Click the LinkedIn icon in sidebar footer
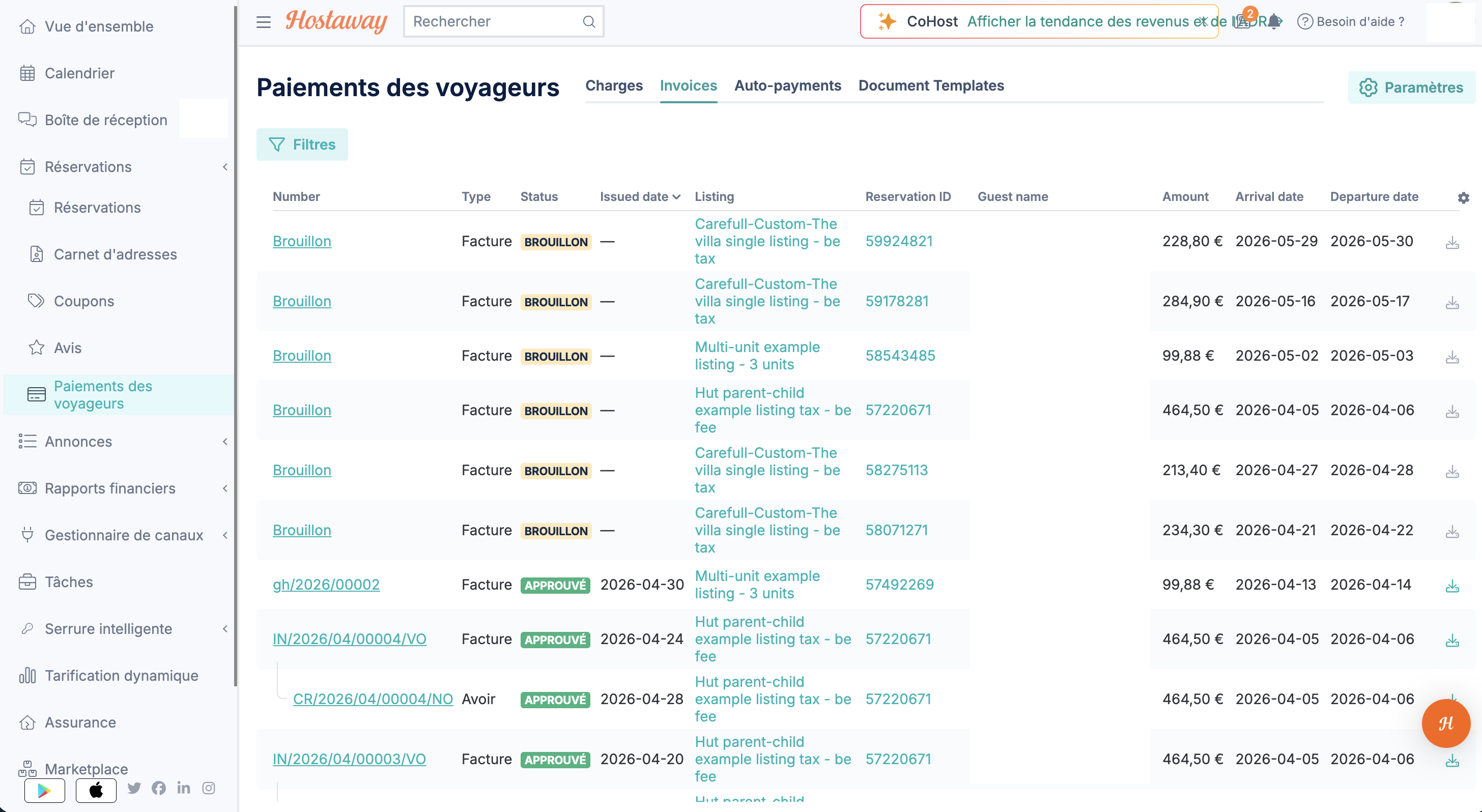This screenshot has width=1482, height=812. click(x=184, y=788)
